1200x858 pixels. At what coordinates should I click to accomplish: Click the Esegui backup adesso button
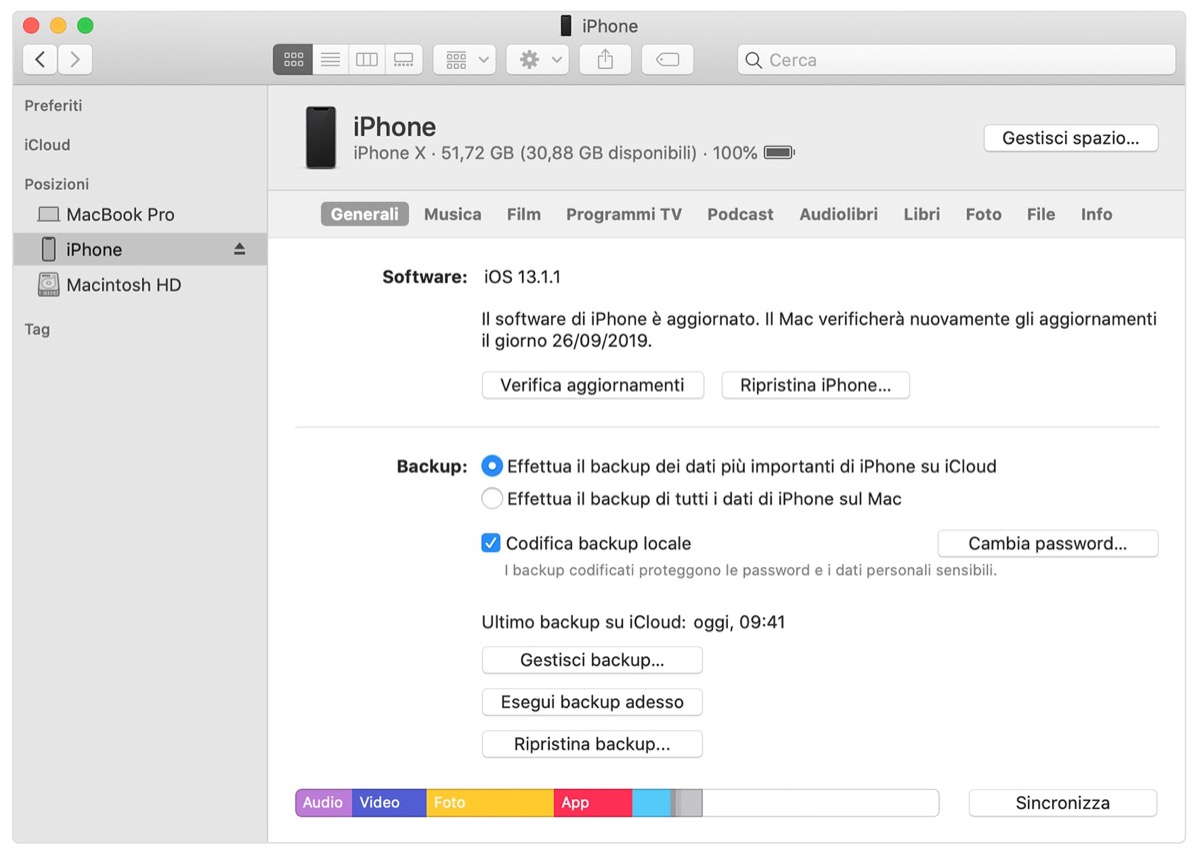point(592,702)
